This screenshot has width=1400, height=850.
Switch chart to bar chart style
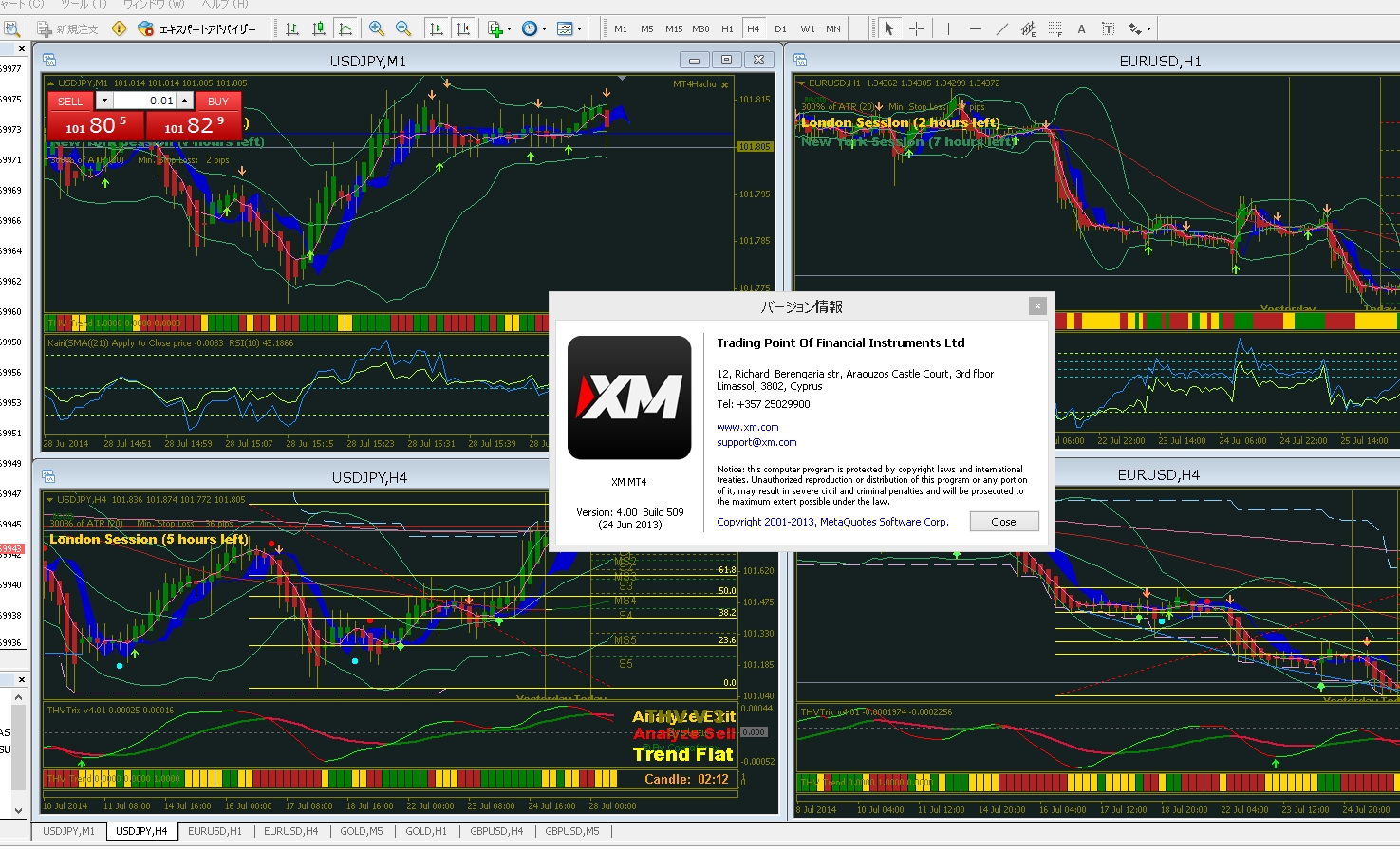click(x=292, y=28)
